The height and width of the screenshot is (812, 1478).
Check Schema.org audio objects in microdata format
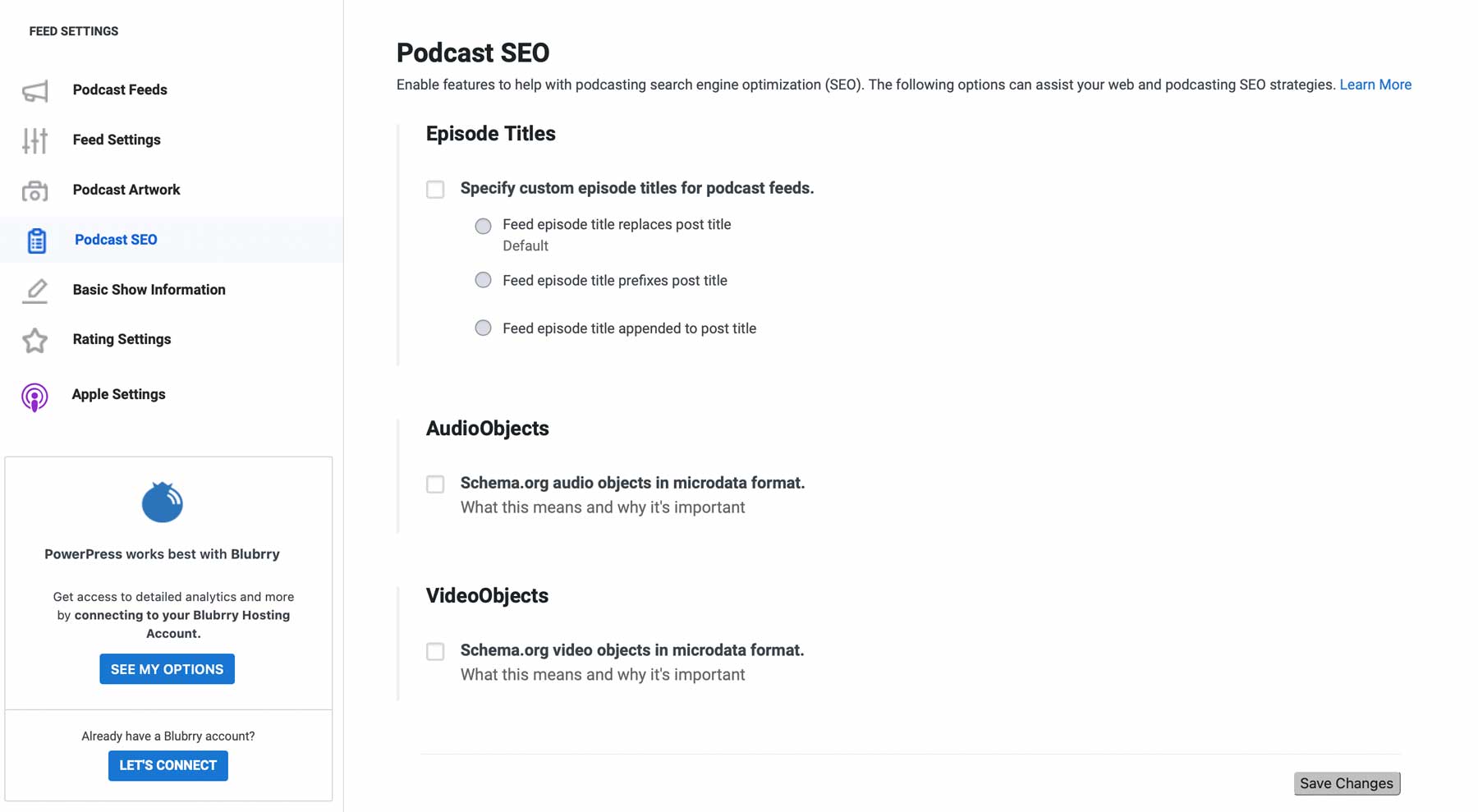(434, 484)
